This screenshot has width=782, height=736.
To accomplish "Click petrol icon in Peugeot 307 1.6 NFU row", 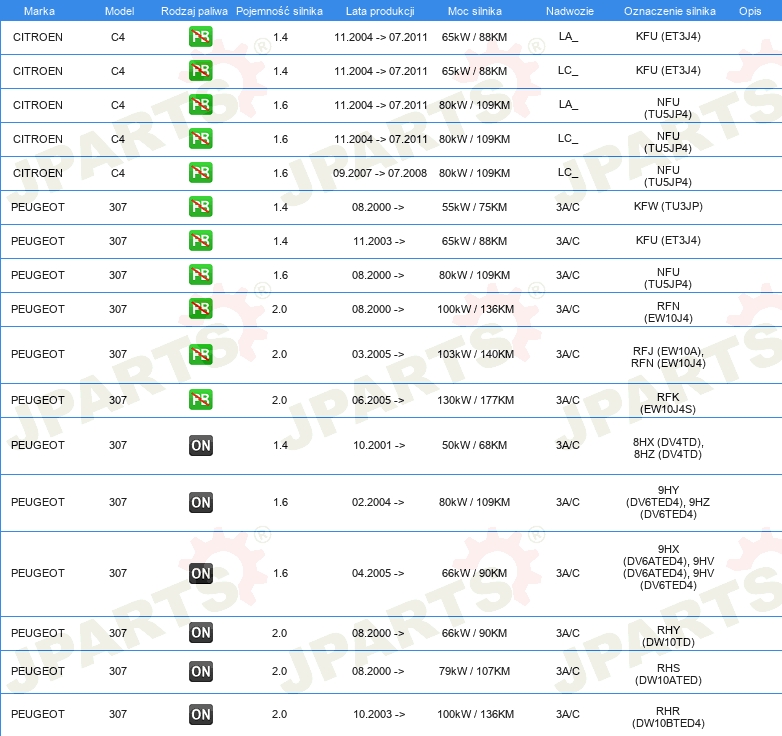I will point(200,275).
